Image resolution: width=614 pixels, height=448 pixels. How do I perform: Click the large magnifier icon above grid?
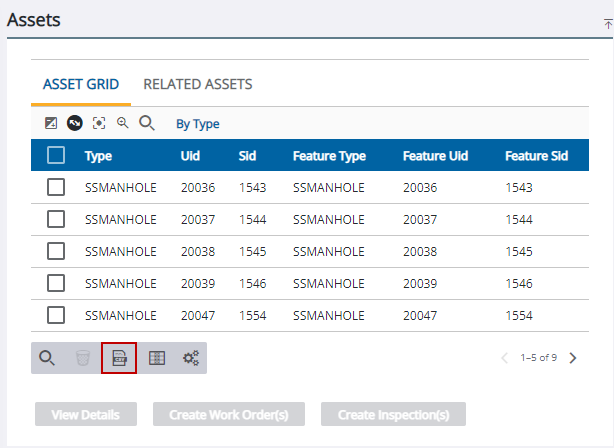[147, 124]
